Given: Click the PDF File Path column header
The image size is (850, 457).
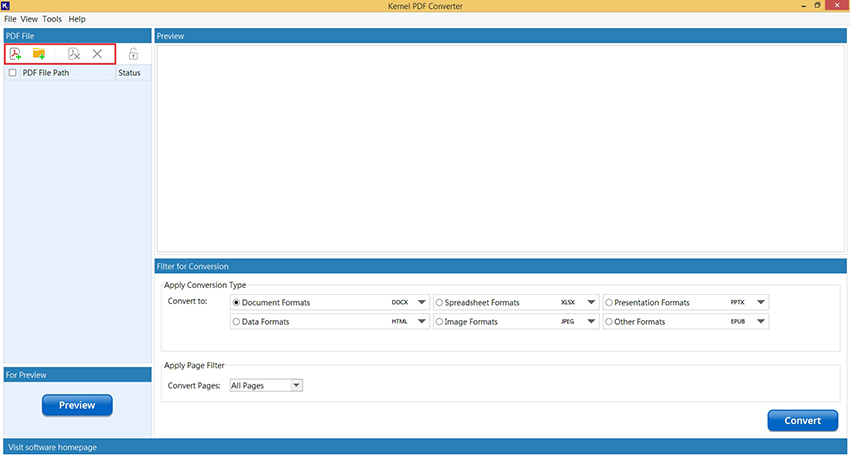Looking at the screenshot, I should (x=68, y=73).
